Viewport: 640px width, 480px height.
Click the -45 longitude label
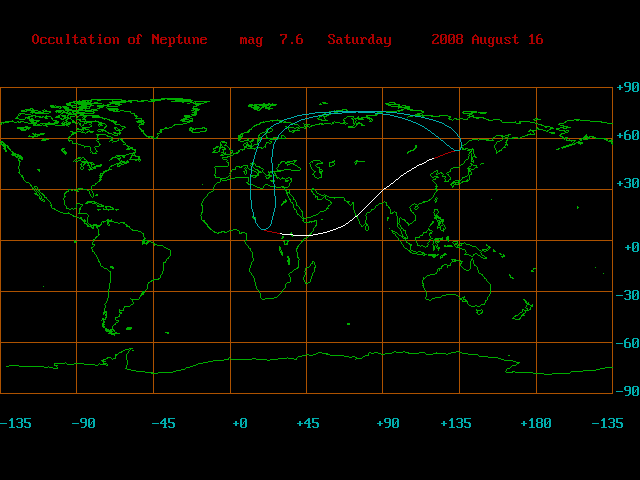pyautogui.click(x=163, y=424)
